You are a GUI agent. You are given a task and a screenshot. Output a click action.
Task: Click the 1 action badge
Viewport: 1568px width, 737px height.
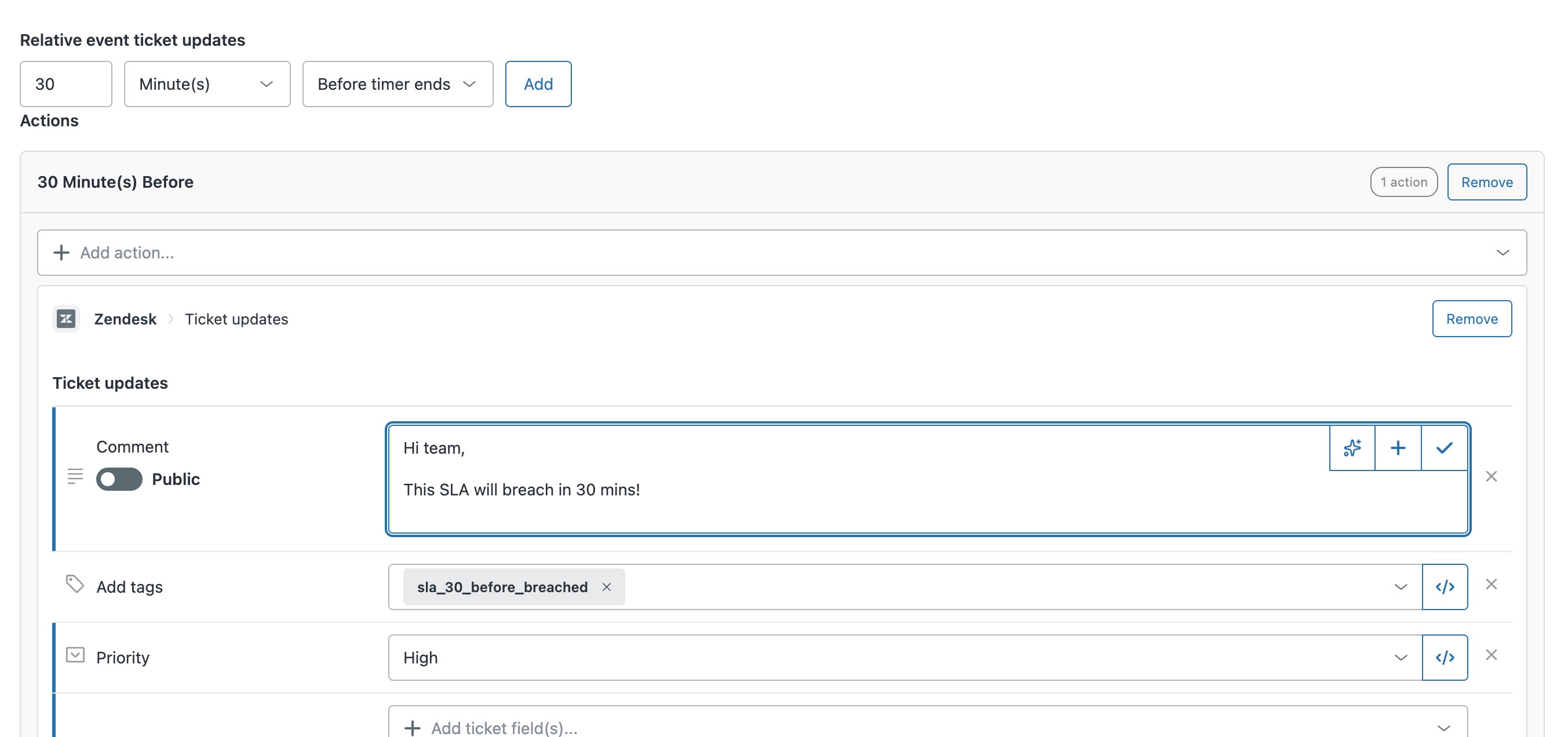pyautogui.click(x=1403, y=182)
